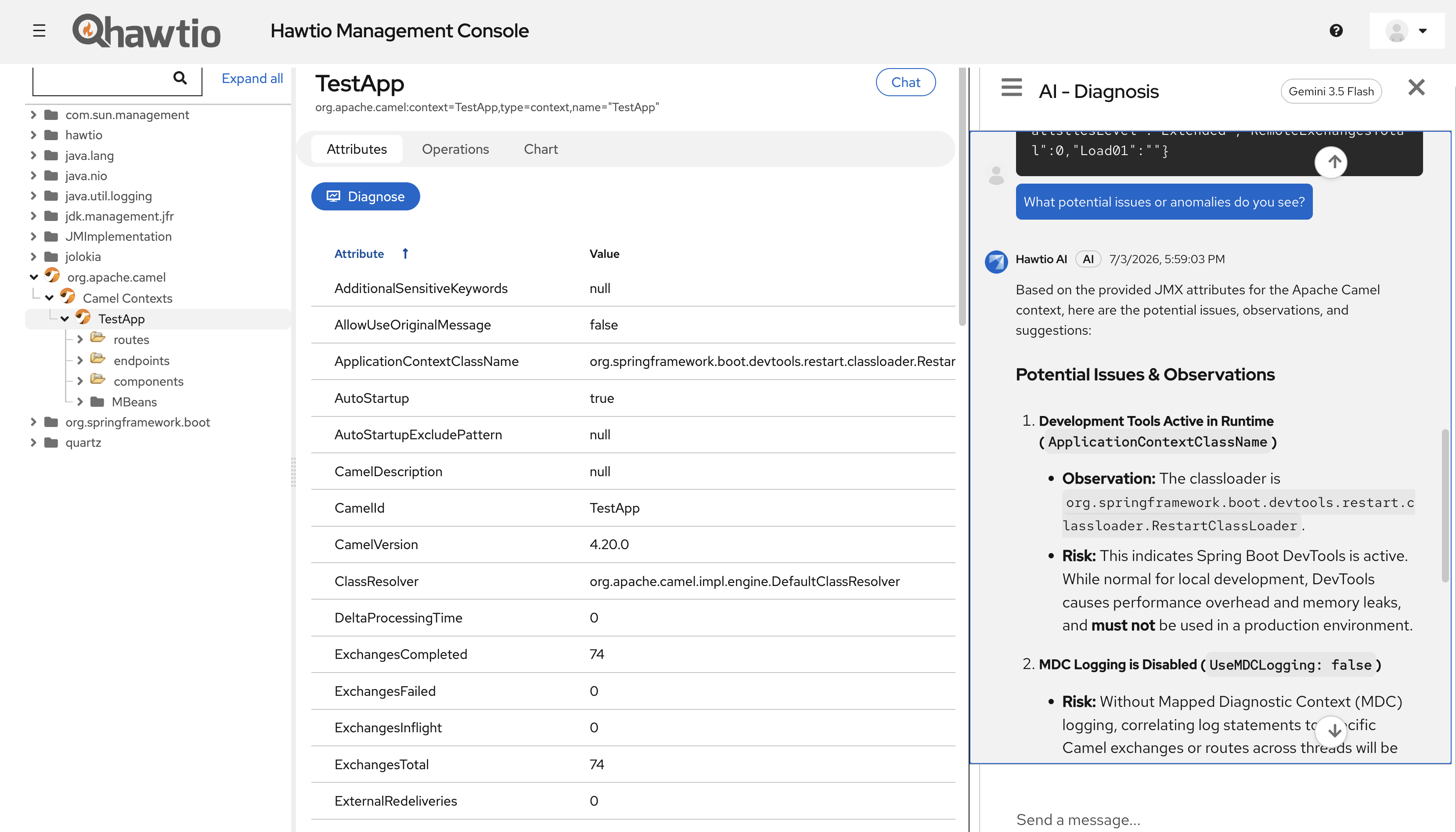Image resolution: width=1456 pixels, height=832 pixels.
Task: Click the Attribute sort ascending arrow
Action: (x=405, y=253)
